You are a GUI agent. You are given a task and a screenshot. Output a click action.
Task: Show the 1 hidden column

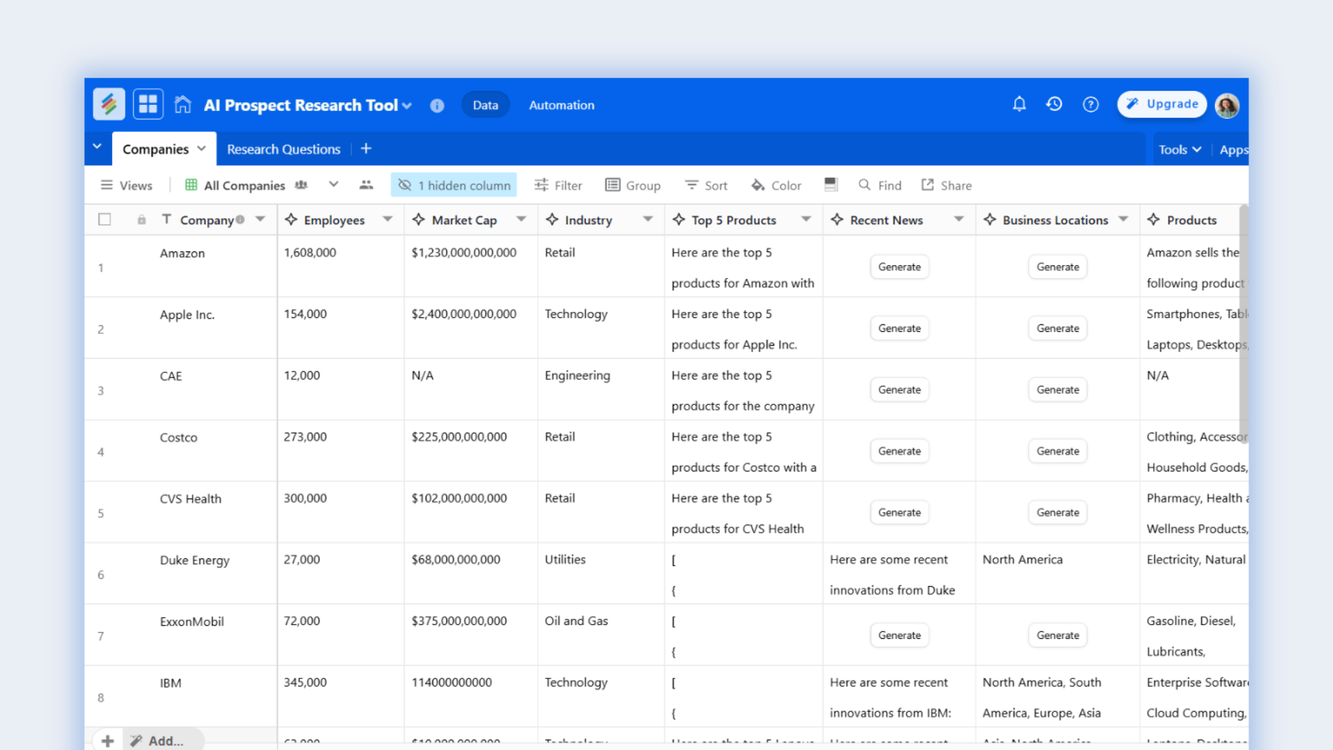453,185
